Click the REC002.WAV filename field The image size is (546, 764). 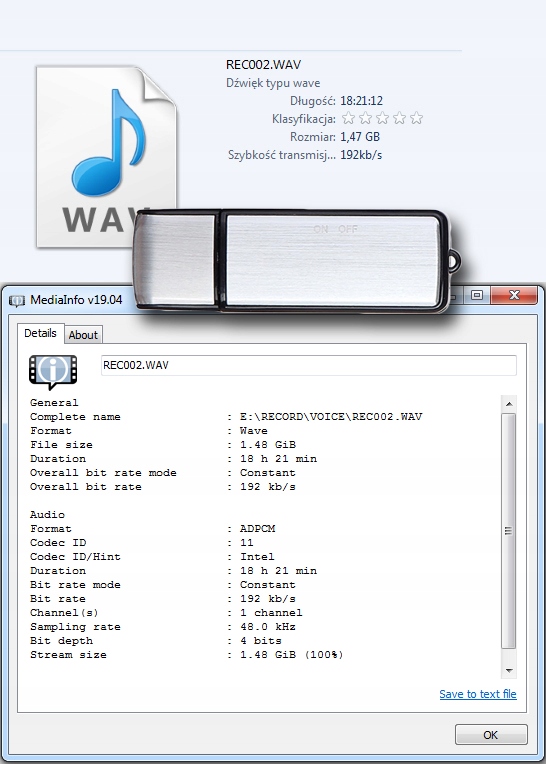[x=309, y=365]
